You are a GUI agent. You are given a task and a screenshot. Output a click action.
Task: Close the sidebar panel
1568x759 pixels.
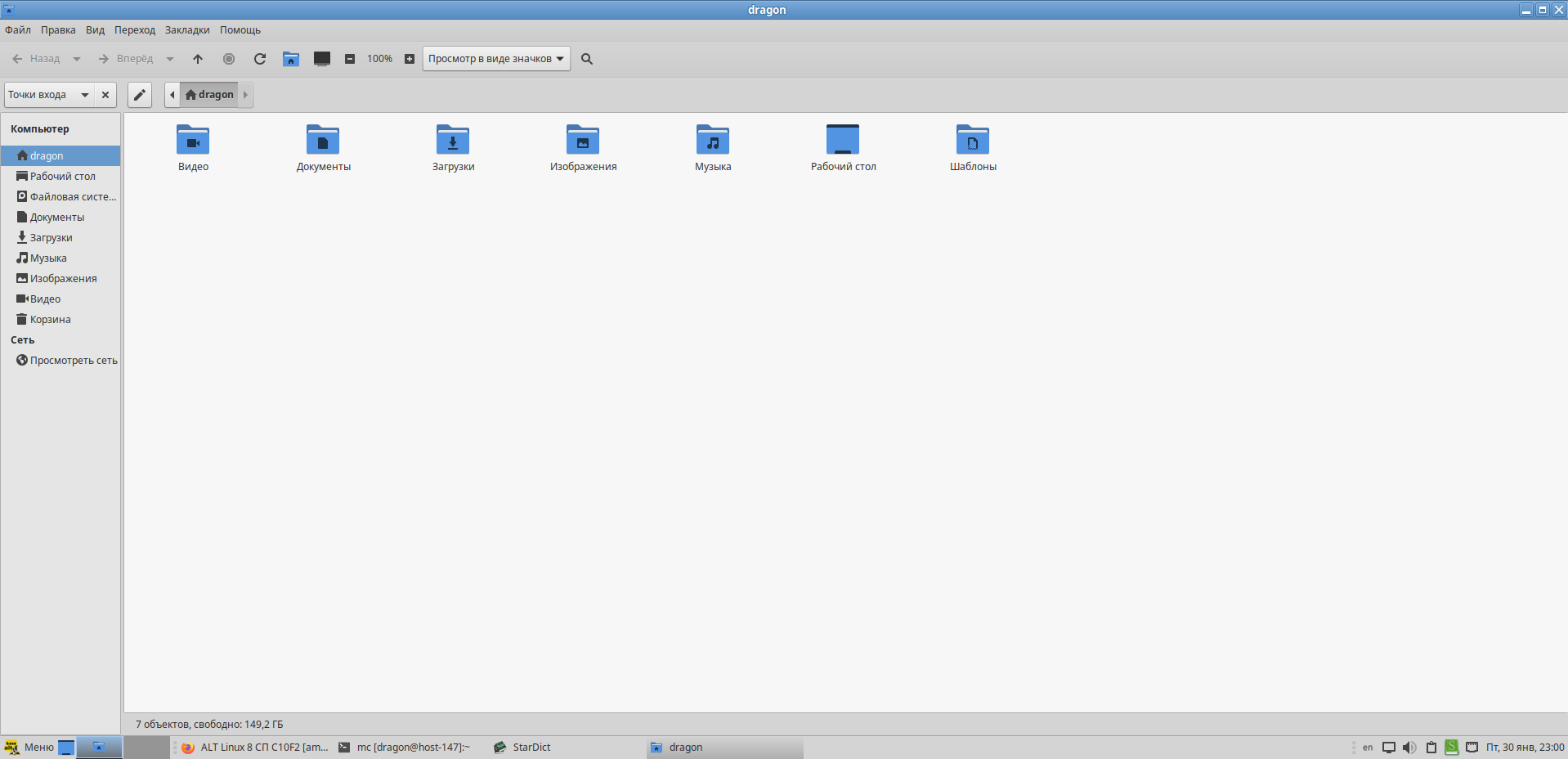click(x=105, y=95)
